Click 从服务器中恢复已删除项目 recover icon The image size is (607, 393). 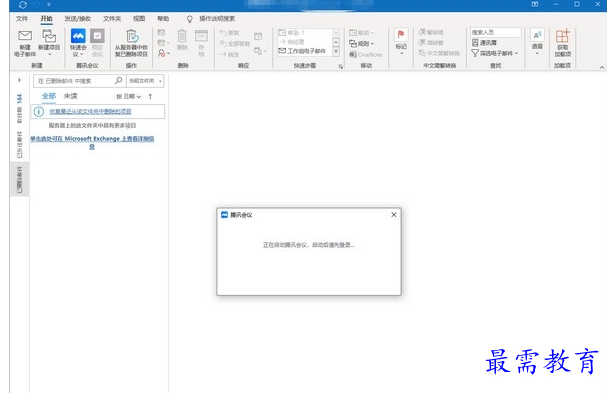click(132, 36)
